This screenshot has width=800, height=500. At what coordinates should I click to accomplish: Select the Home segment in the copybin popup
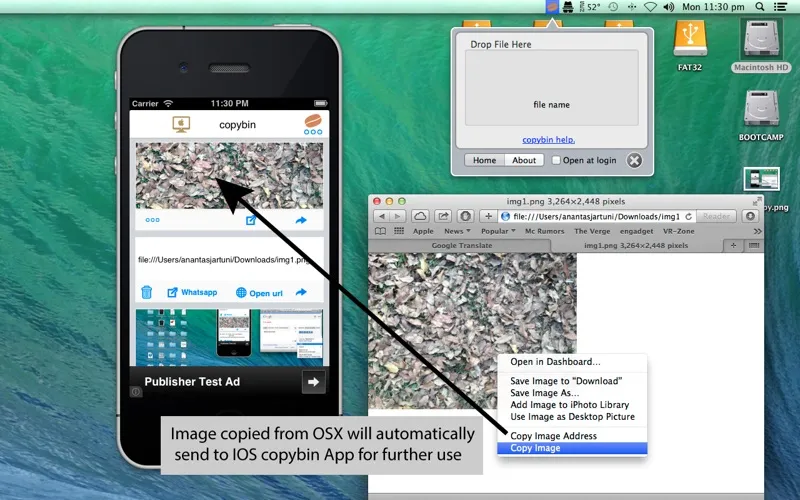coord(485,160)
